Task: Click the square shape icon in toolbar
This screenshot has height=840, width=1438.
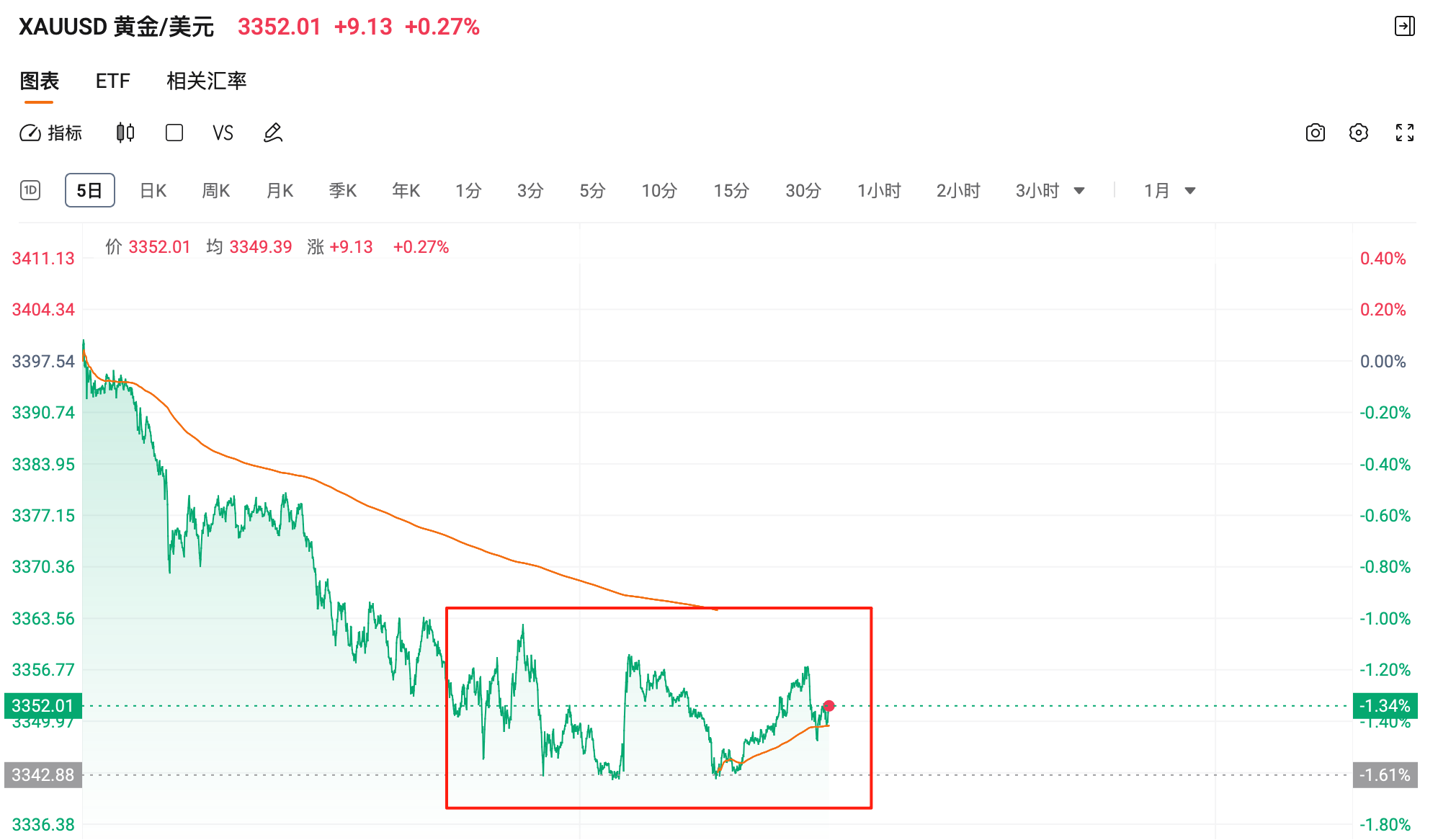Action: [174, 133]
